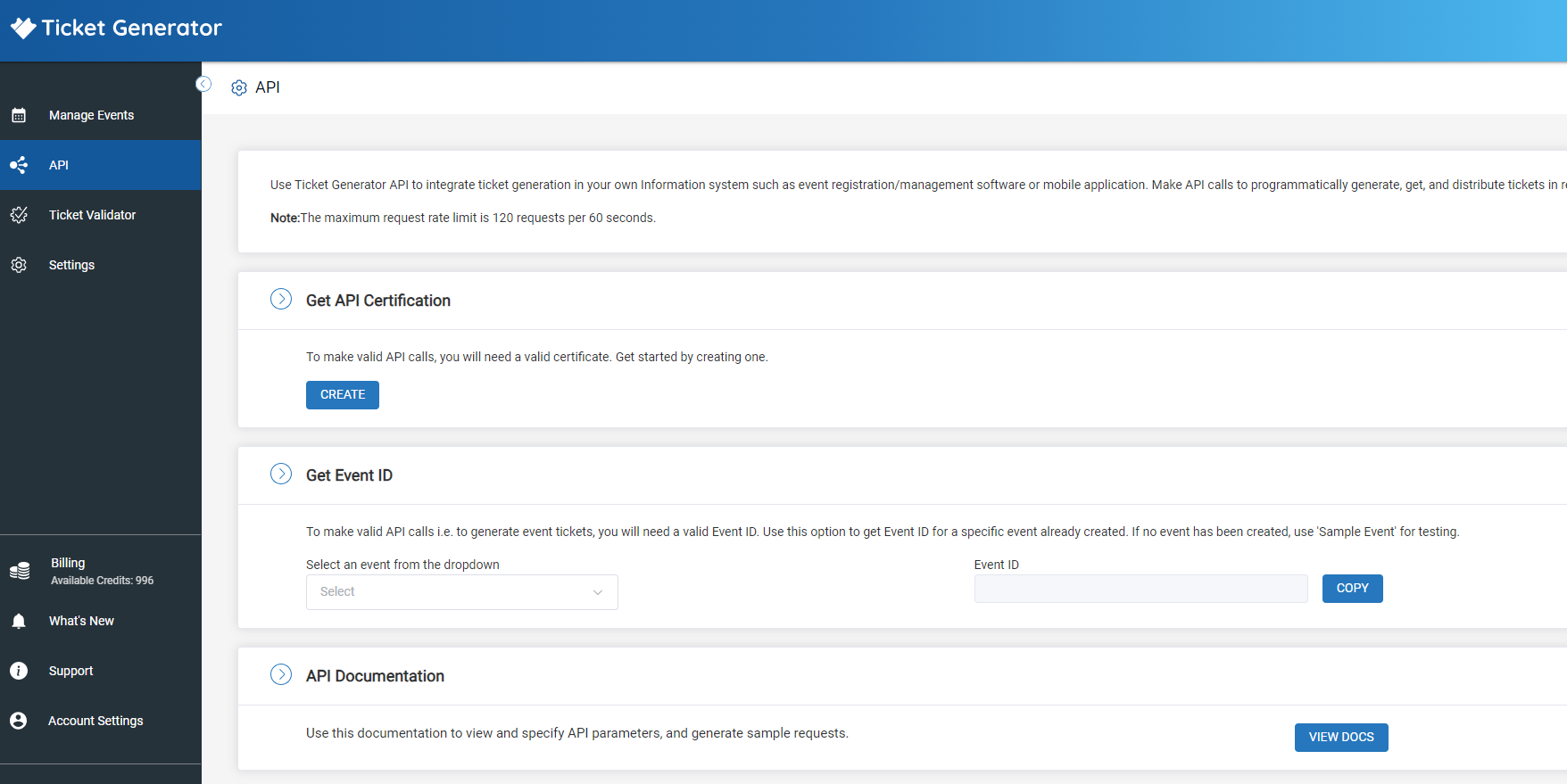This screenshot has width=1567, height=784.
Task: Open Account Settings menu item
Action: 100,721
